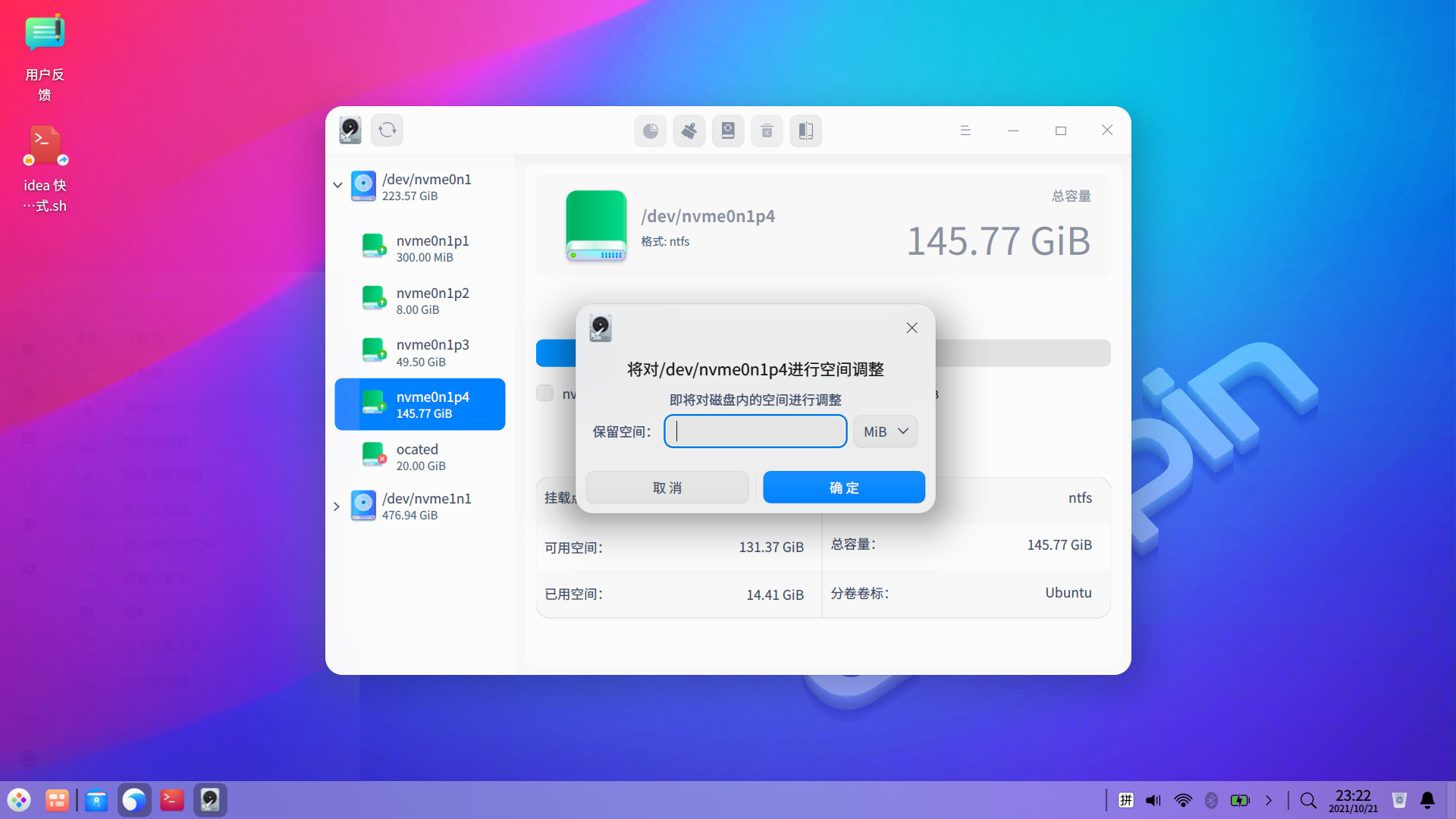Screen dimensions: 1456x819
Task: Click the mount partition toolbar icon
Action: (x=727, y=131)
